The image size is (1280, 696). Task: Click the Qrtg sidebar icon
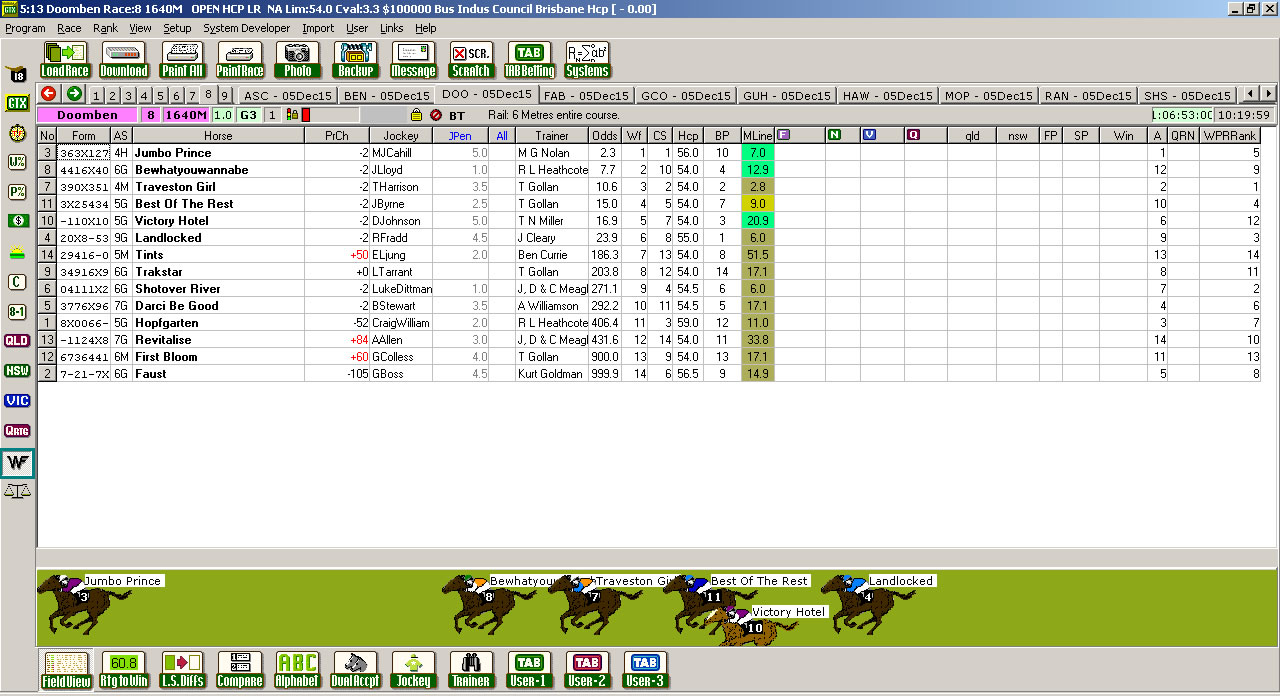tap(17, 431)
